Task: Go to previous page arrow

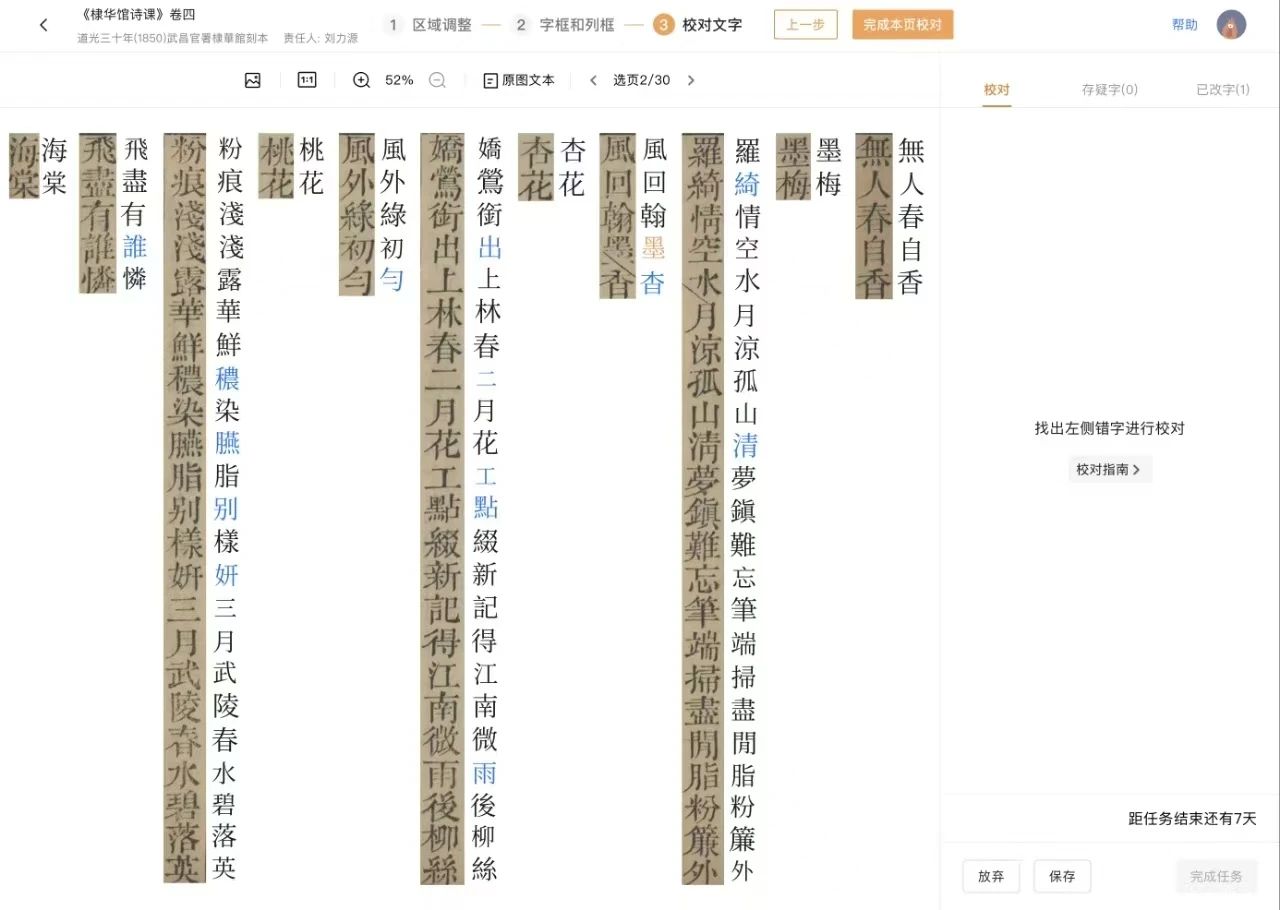Action: pos(593,80)
